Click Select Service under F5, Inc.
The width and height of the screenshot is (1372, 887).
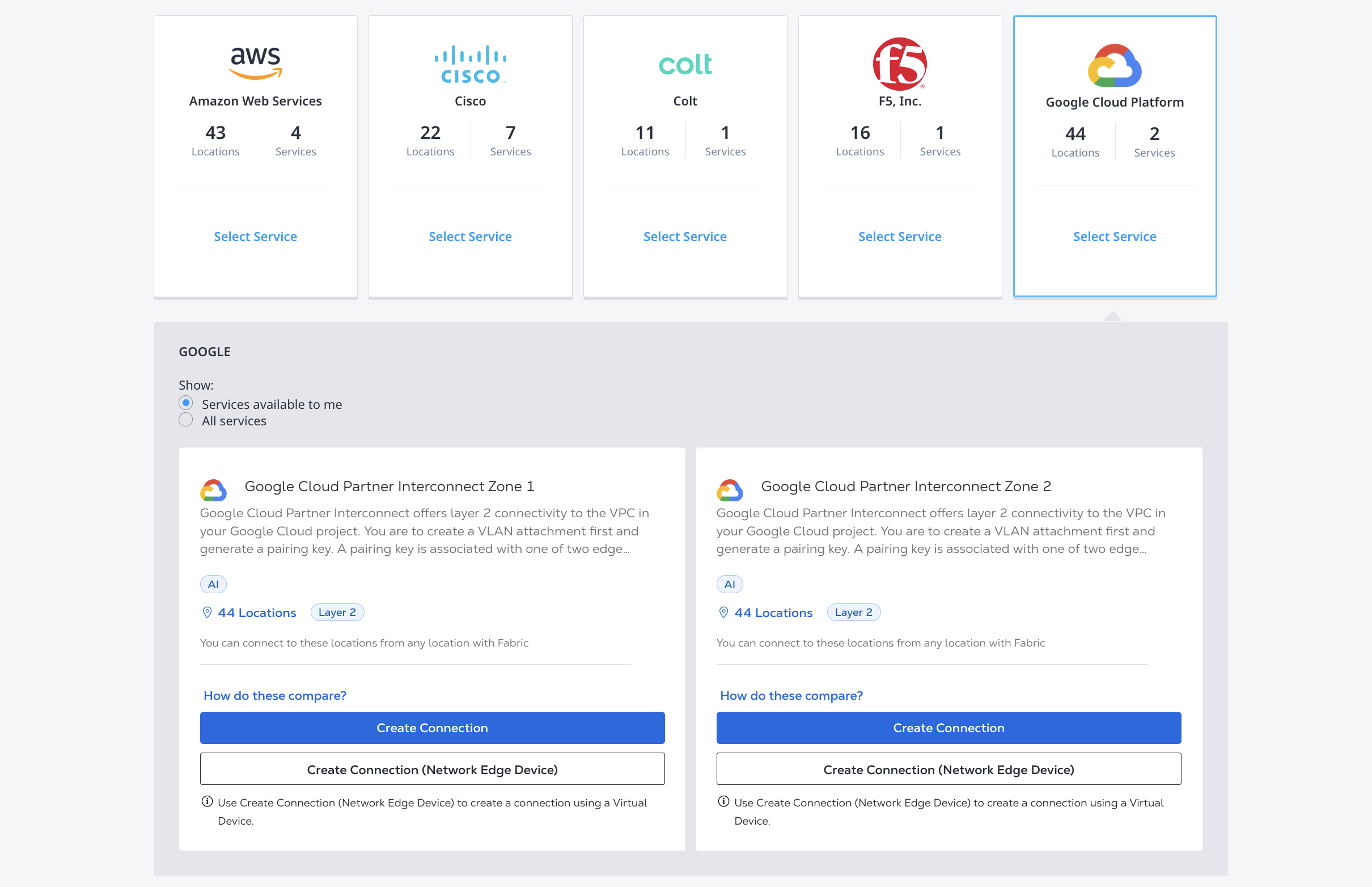(899, 236)
